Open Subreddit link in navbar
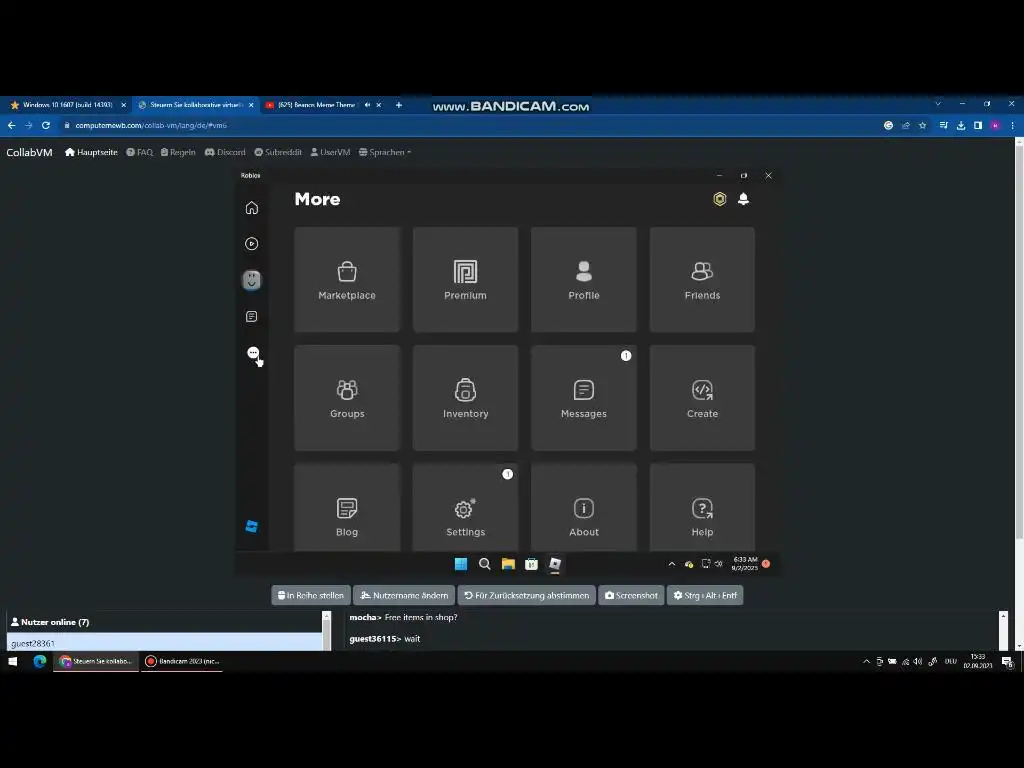 click(x=278, y=152)
